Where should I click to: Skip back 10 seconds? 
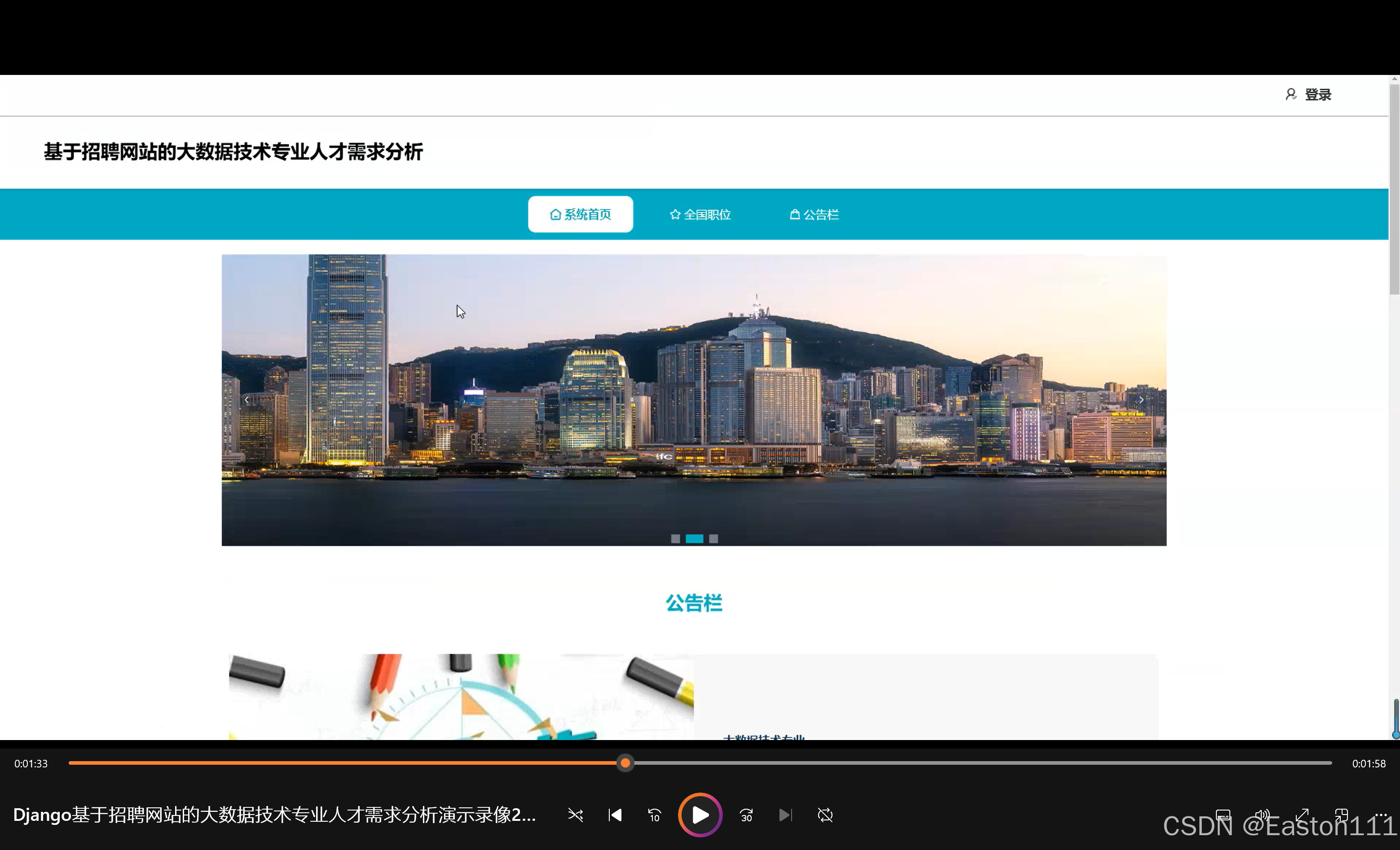pyautogui.click(x=655, y=815)
